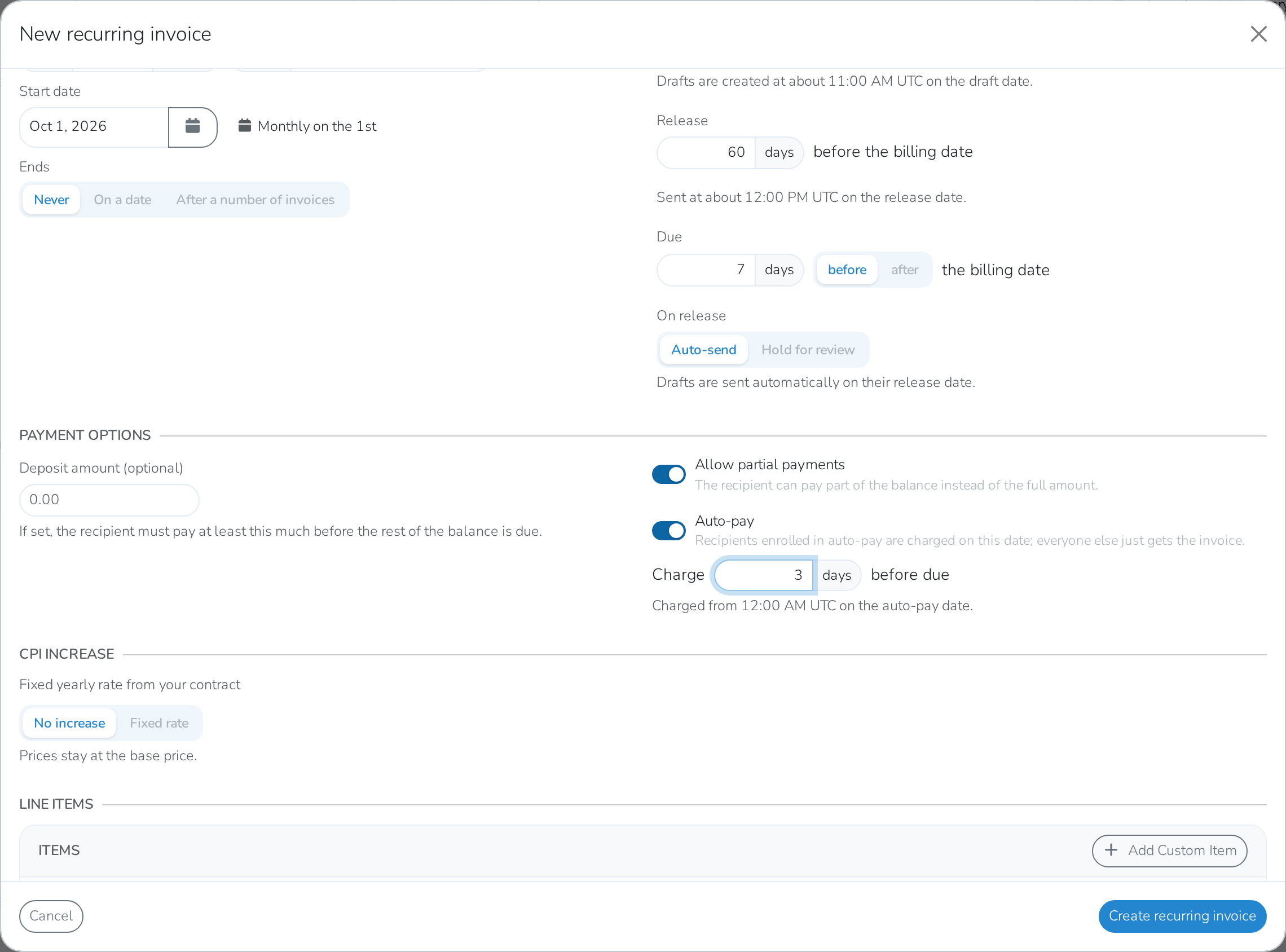Viewport: 1286px width, 952px height.
Task: Click 'Drafts are sent automatically' note
Action: tap(816, 382)
